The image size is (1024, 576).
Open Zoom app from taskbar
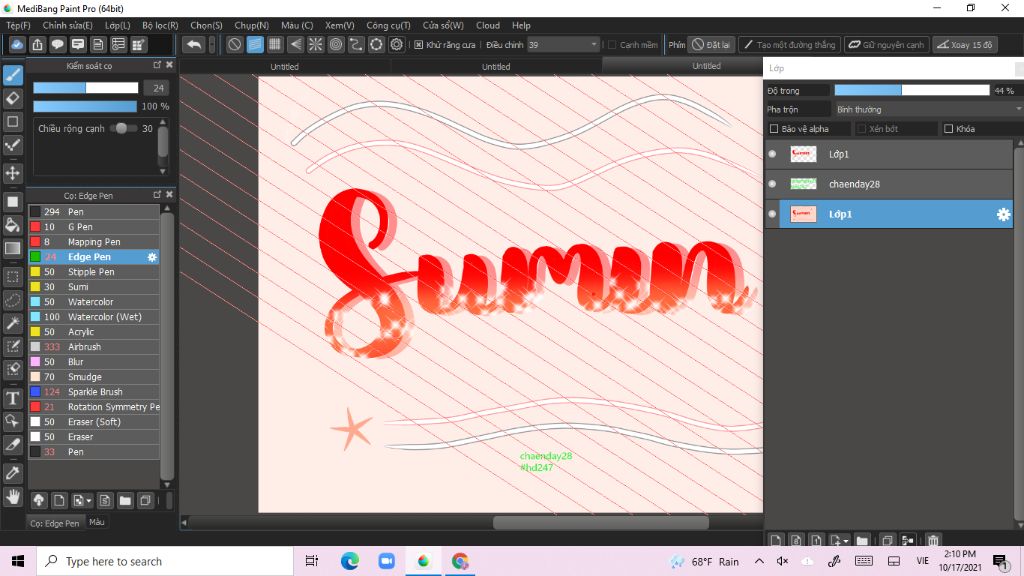(x=386, y=561)
